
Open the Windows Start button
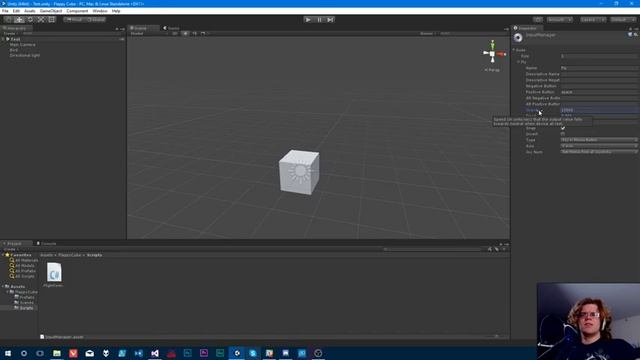point(8,353)
